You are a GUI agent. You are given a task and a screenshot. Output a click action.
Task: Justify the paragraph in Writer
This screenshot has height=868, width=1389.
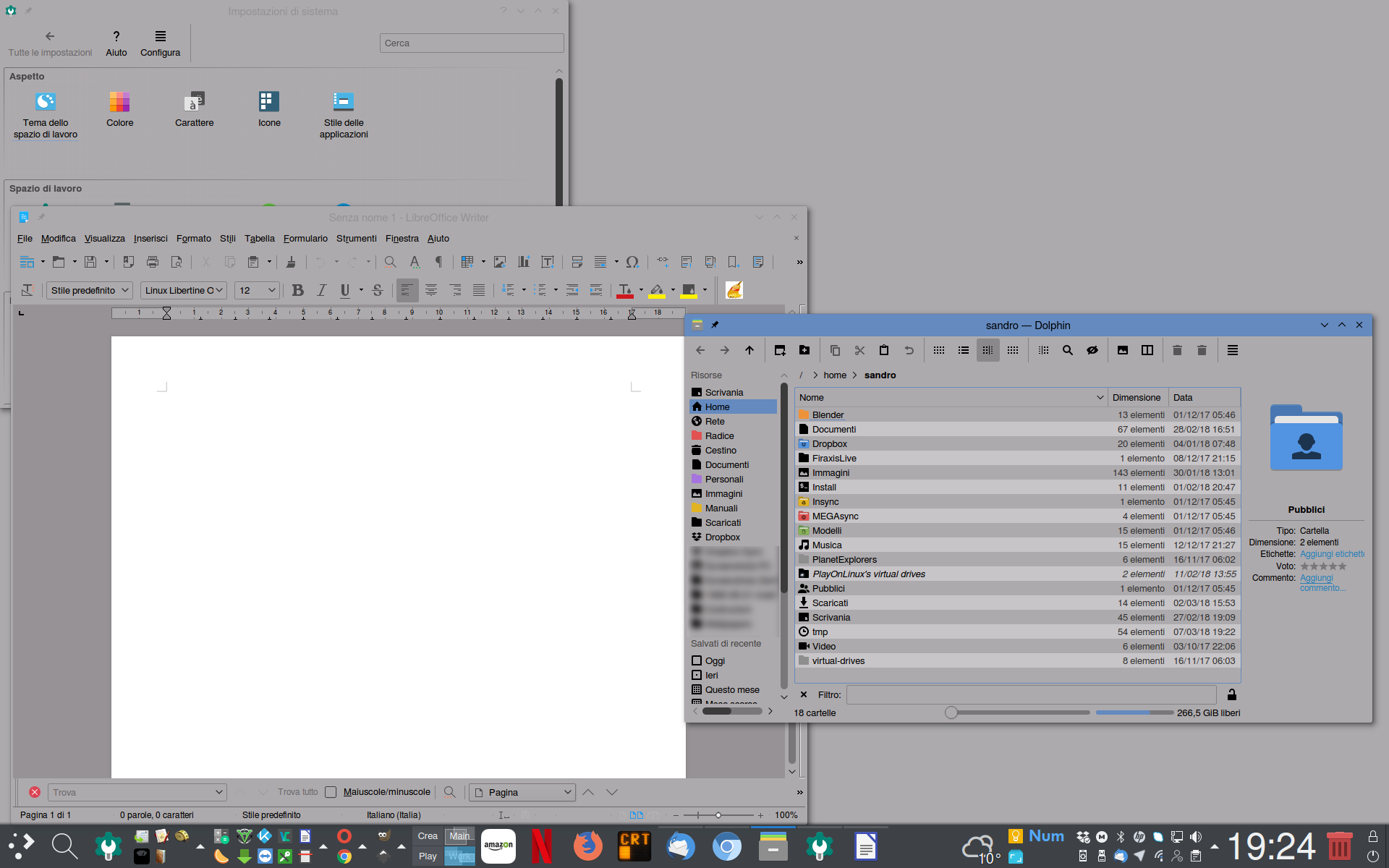click(479, 290)
